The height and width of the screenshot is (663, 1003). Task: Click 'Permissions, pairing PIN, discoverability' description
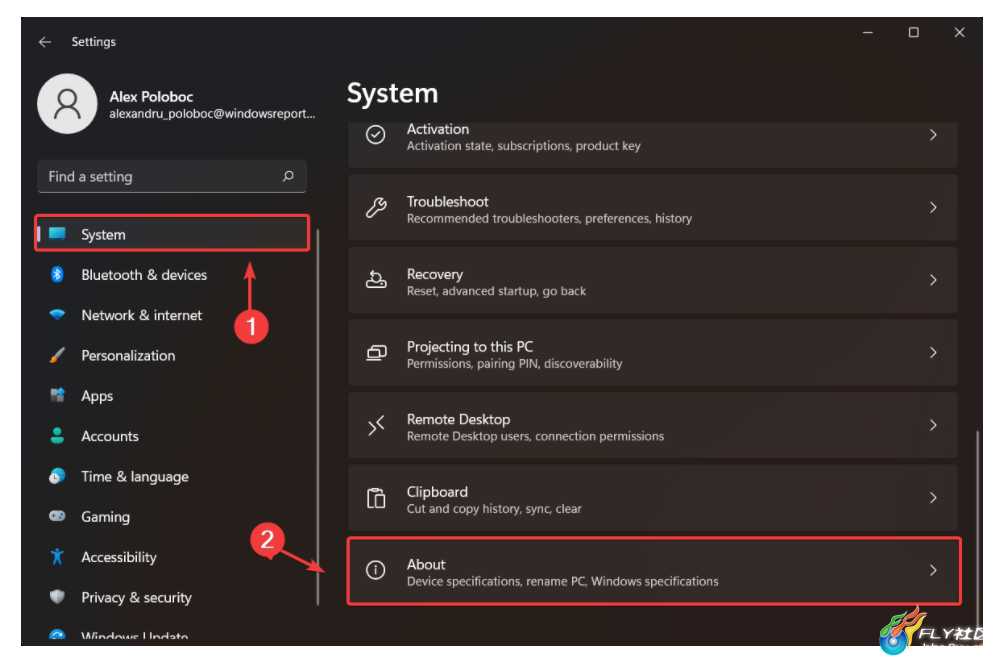pos(514,363)
